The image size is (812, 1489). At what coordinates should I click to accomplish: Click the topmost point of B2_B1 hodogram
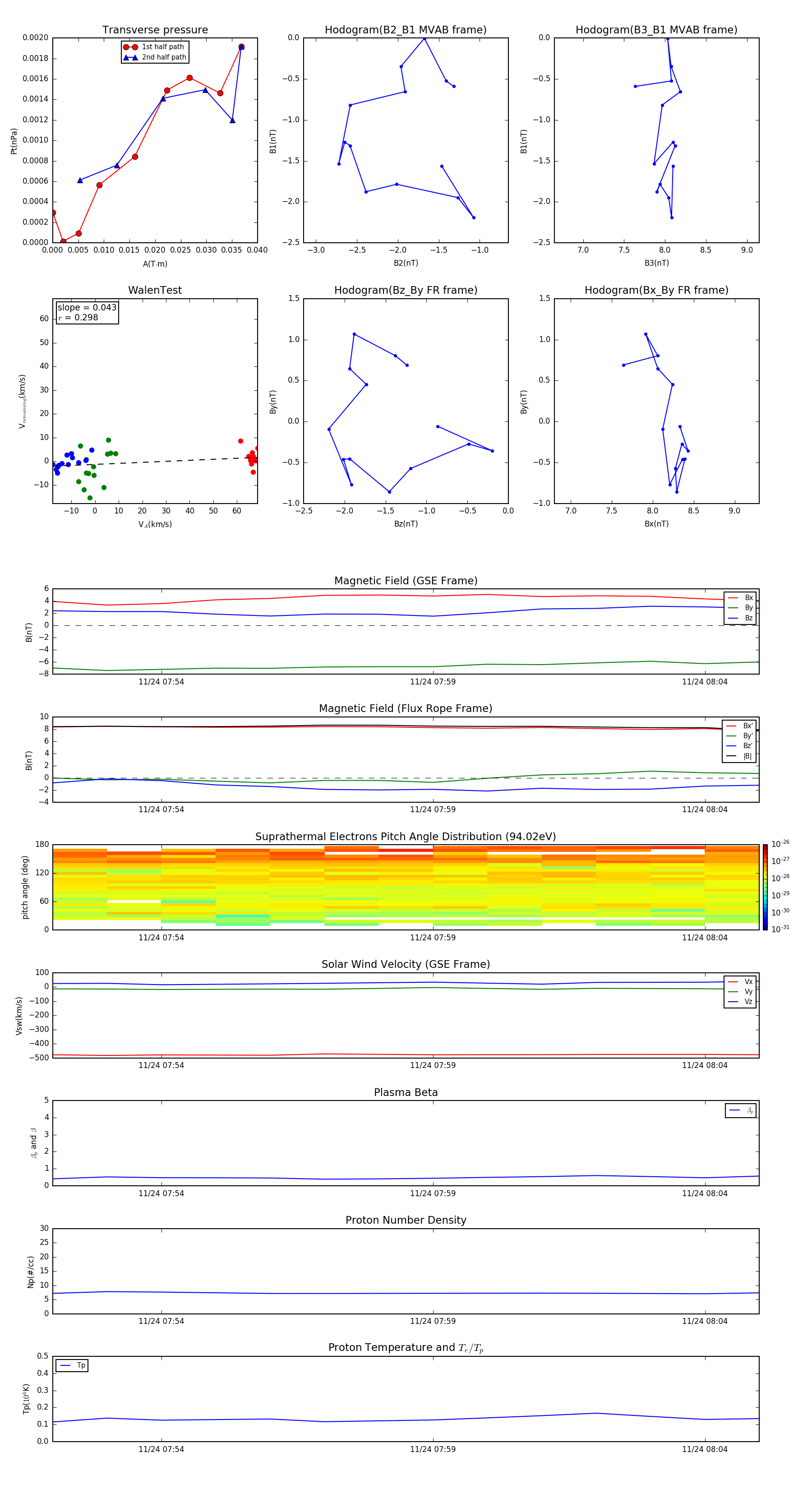(424, 39)
